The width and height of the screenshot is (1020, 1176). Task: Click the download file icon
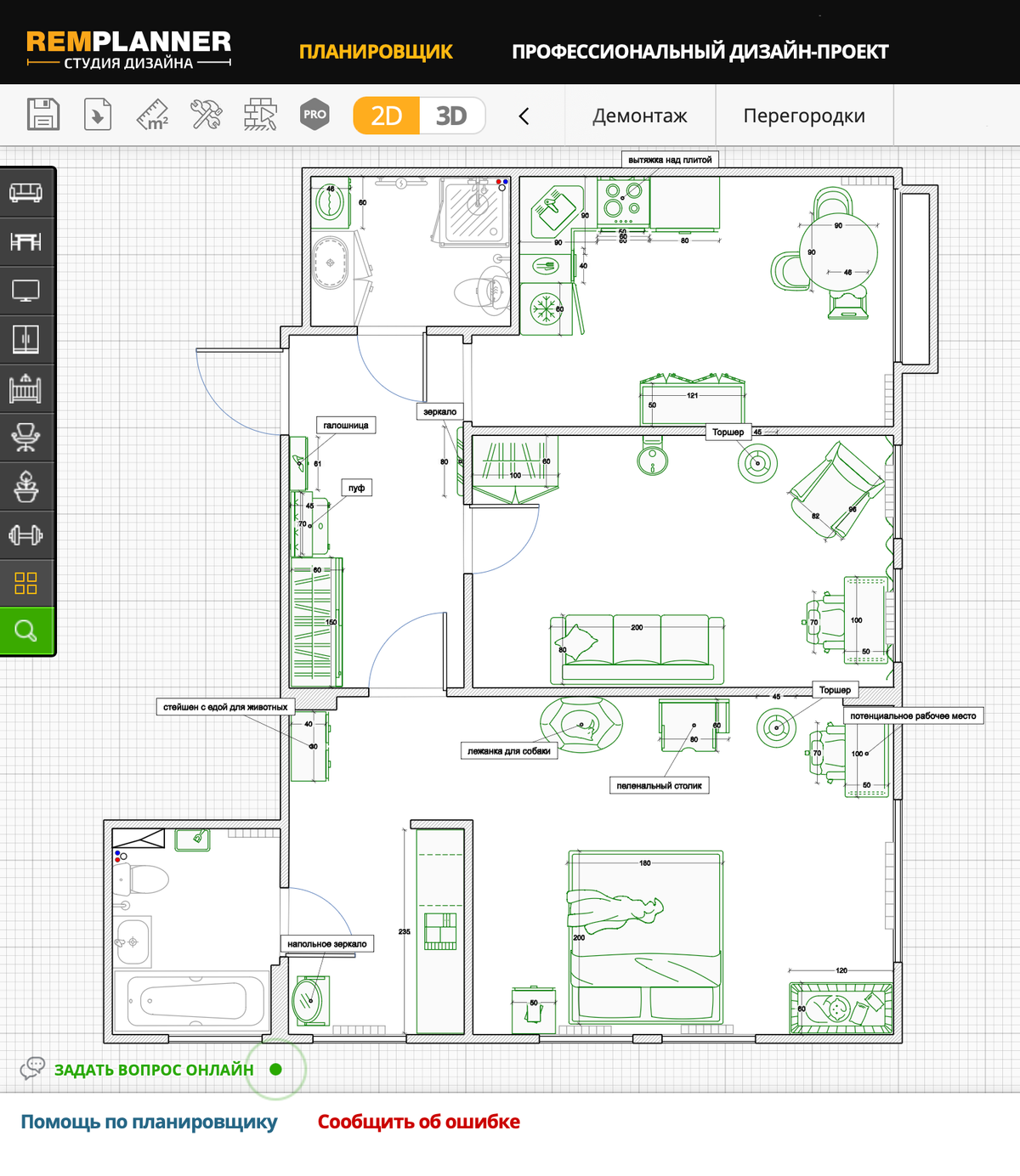click(98, 115)
